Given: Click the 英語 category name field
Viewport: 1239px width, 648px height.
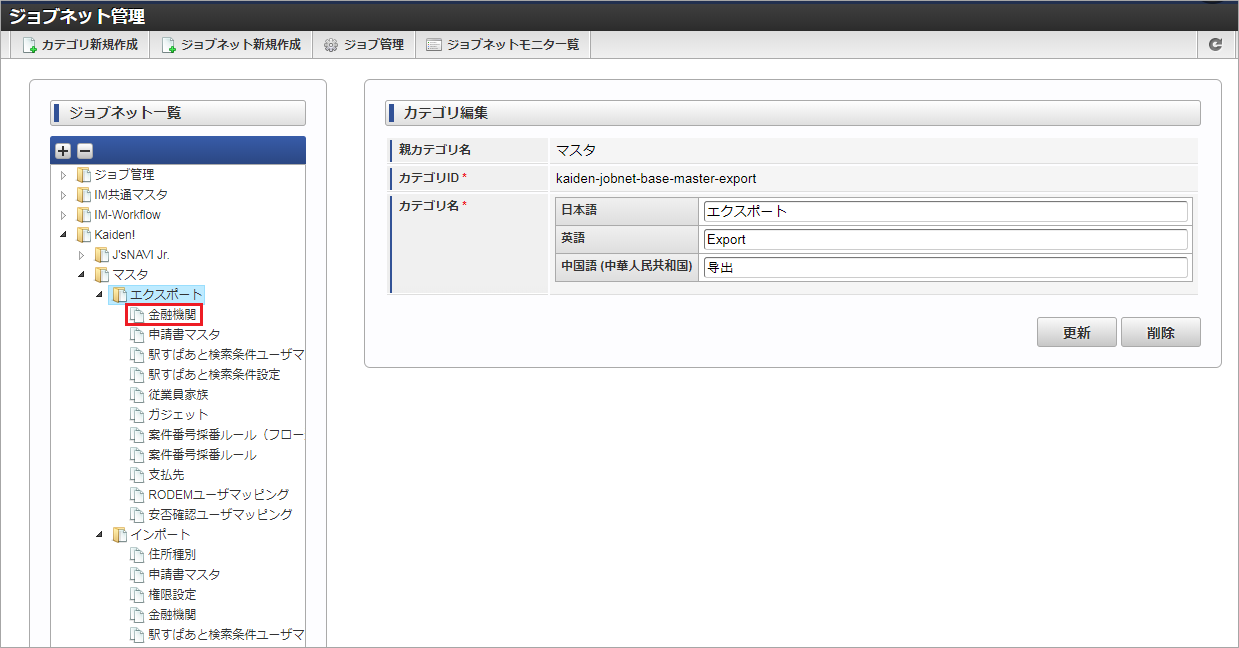Looking at the screenshot, I should click(945, 240).
